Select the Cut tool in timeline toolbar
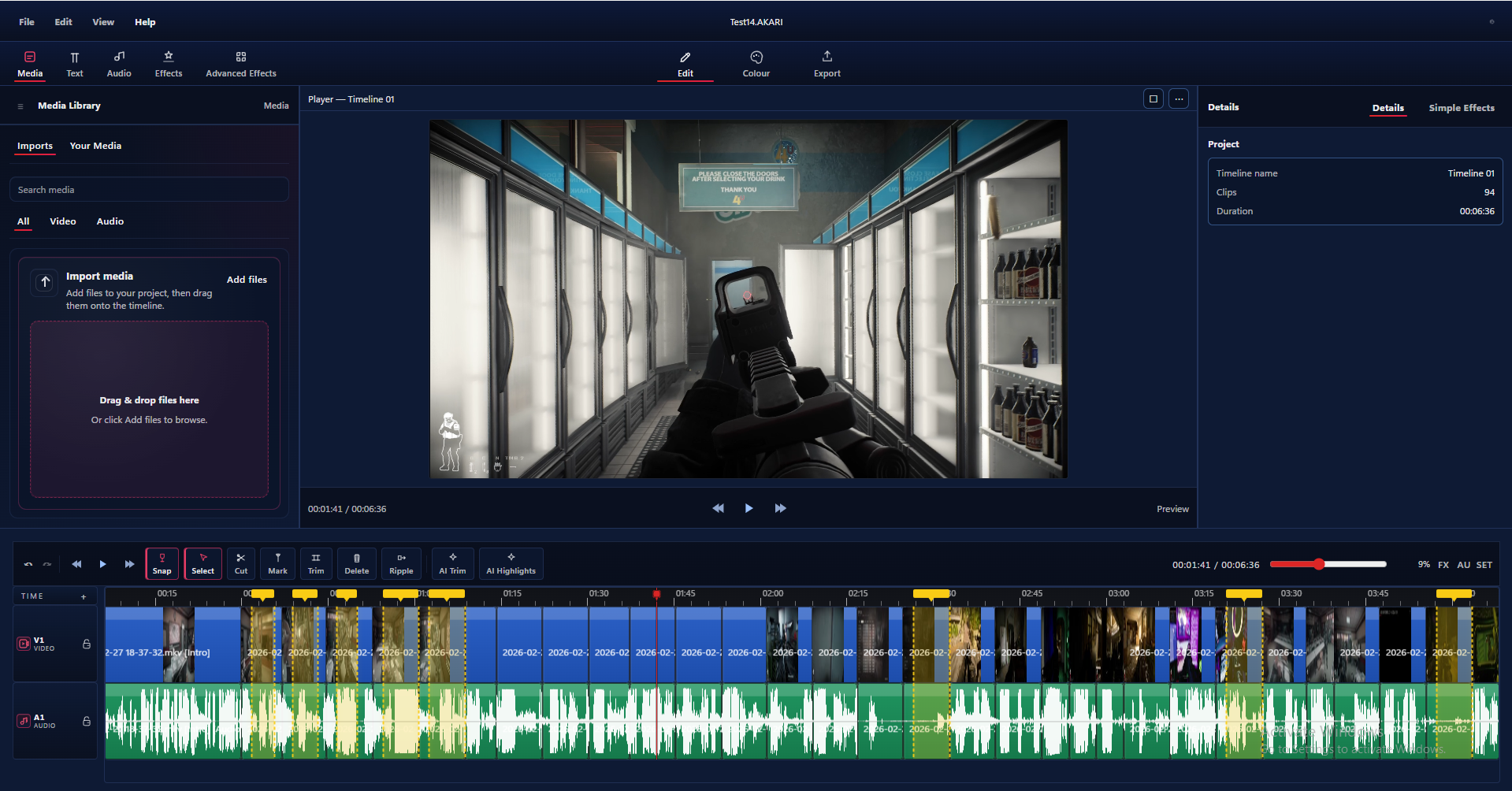Viewport: 1512px width, 791px height. point(240,563)
